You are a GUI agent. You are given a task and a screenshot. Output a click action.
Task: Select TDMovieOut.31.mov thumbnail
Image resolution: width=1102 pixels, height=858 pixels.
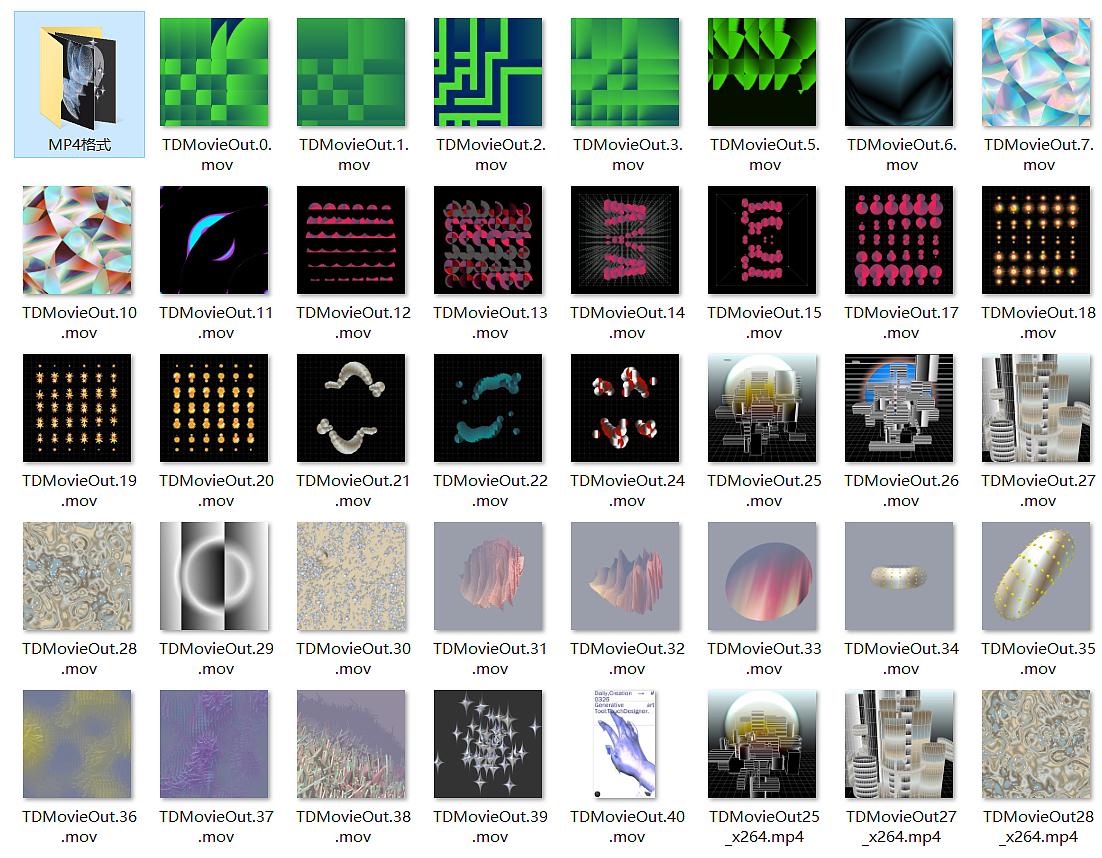[488, 576]
